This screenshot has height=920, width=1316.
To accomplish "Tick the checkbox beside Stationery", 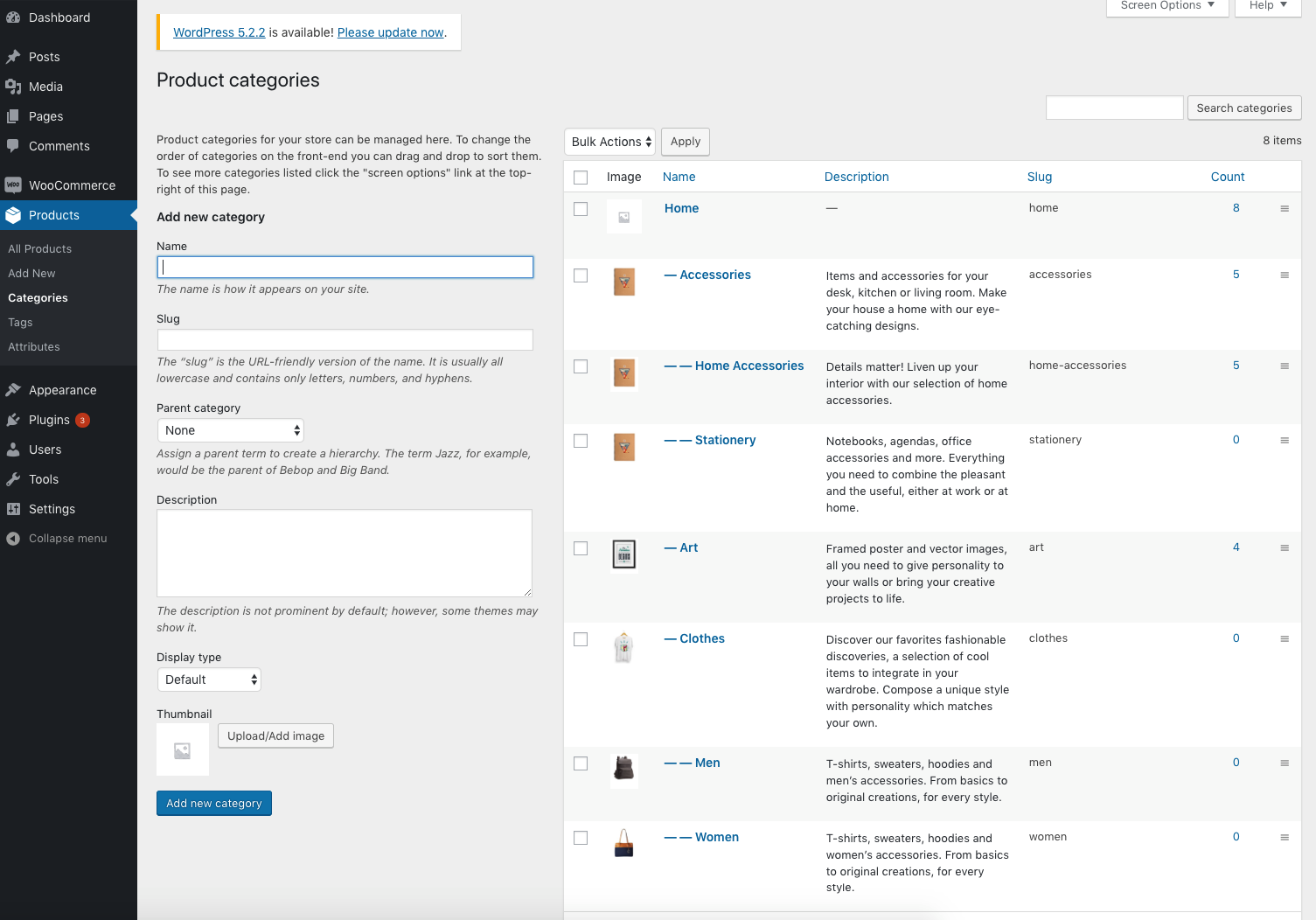I will [581, 441].
